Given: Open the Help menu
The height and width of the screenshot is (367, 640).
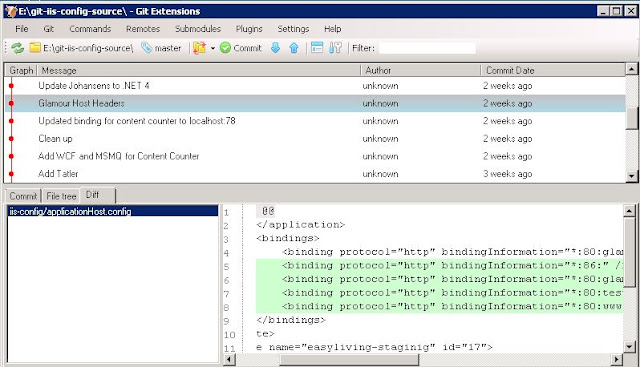Looking at the screenshot, I should click(x=333, y=29).
